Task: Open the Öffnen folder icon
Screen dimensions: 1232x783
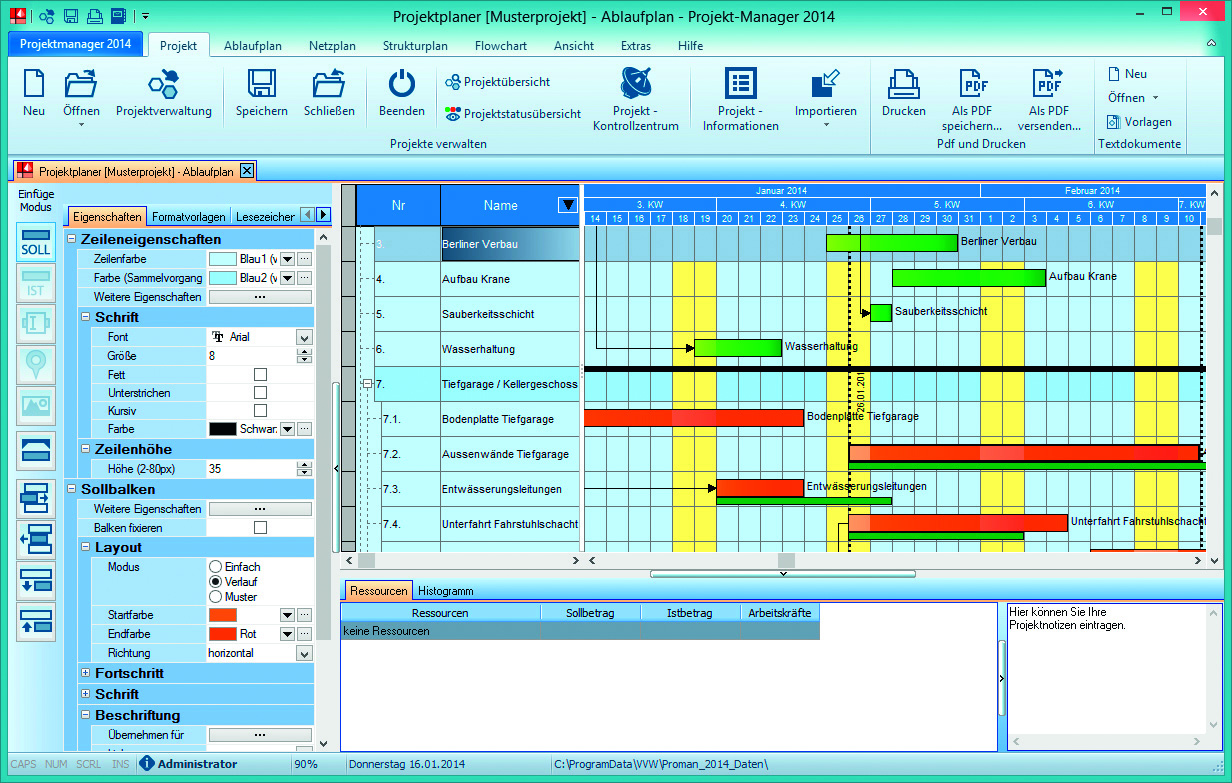Action: (81, 84)
